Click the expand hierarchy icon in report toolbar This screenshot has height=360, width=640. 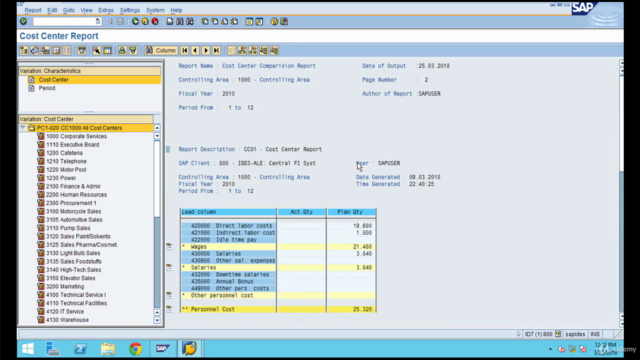tap(242, 50)
